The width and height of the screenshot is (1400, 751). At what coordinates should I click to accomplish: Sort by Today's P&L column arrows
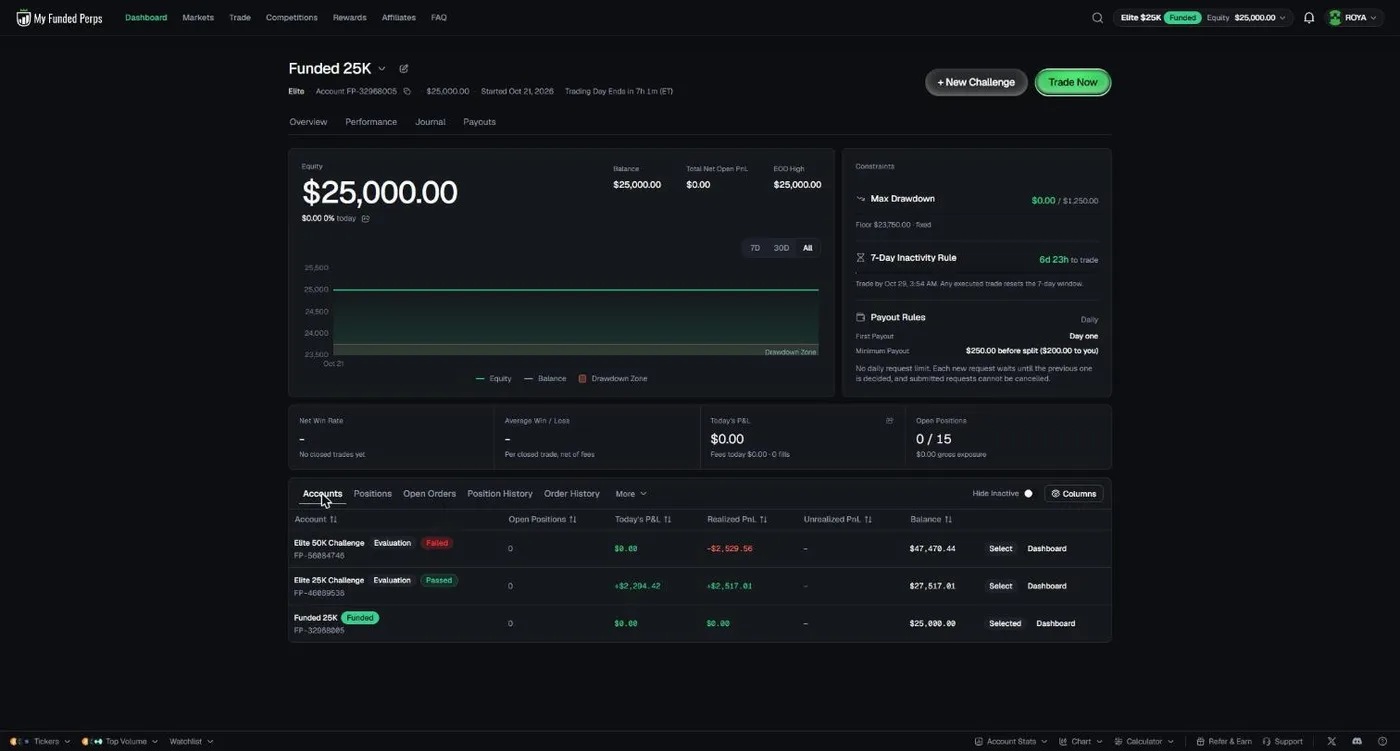click(x=667, y=519)
